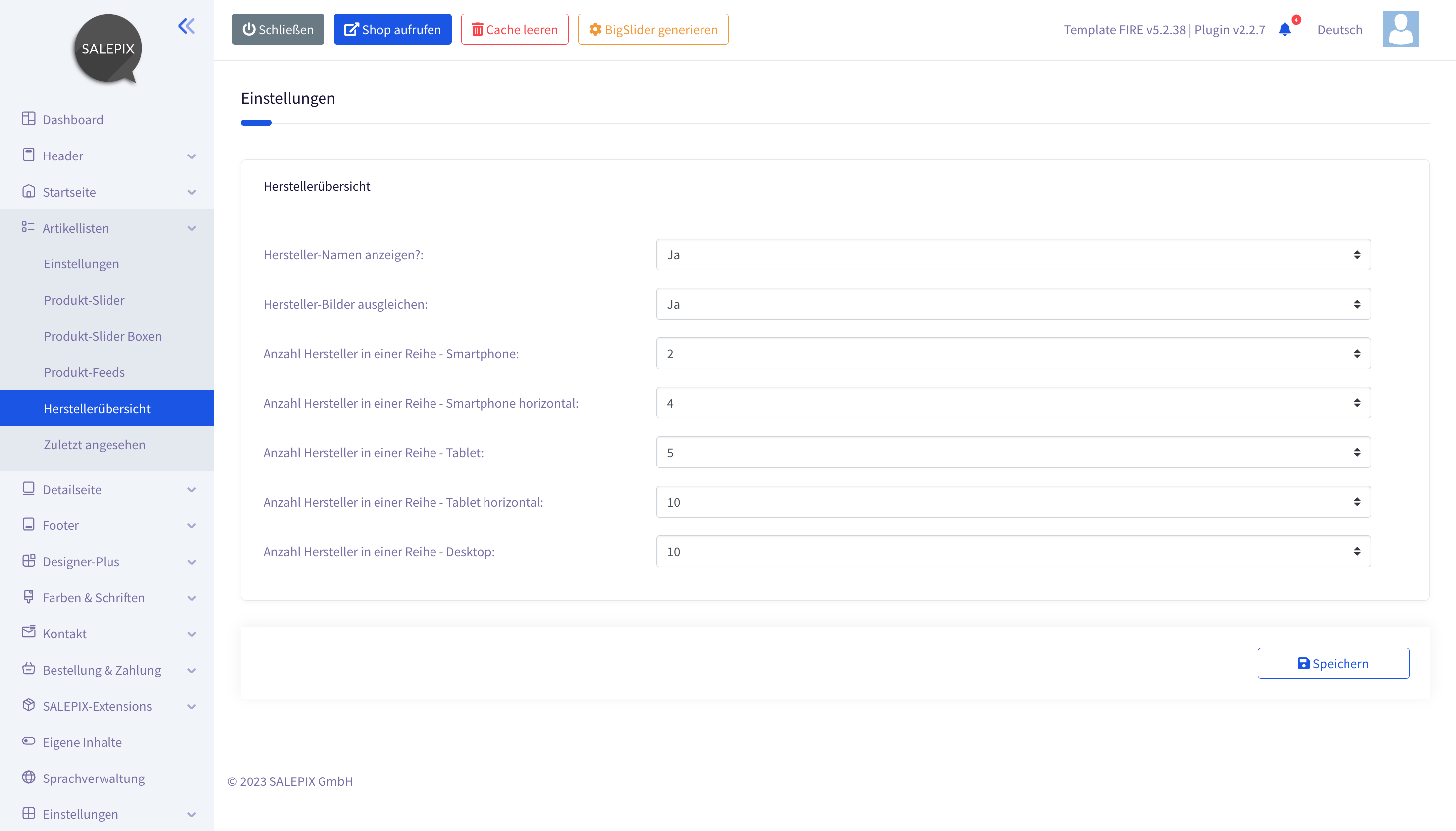
Task: Click the Designer-Plus icon
Action: click(x=29, y=561)
